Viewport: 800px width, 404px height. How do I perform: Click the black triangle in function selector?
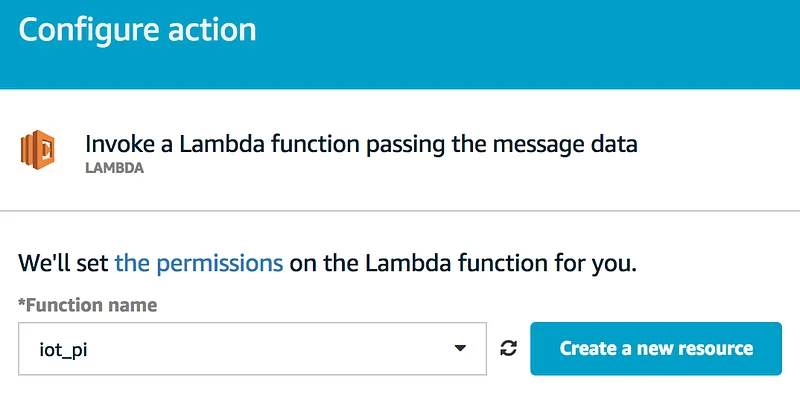click(x=460, y=348)
